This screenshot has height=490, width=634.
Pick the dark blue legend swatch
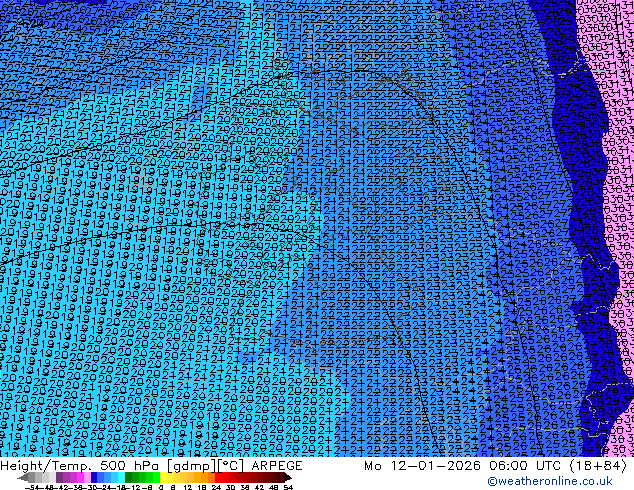(94, 477)
